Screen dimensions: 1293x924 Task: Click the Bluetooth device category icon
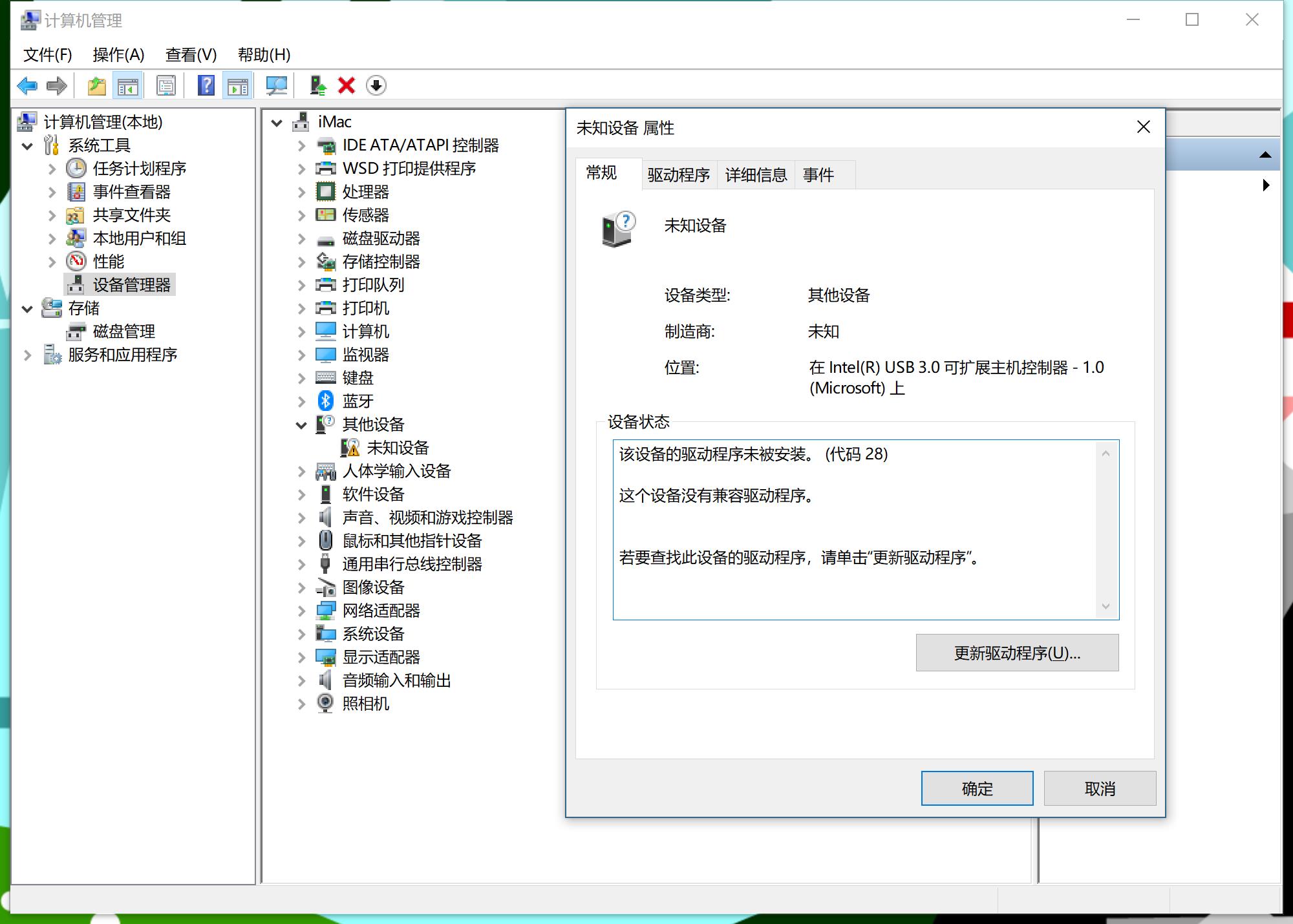(326, 401)
